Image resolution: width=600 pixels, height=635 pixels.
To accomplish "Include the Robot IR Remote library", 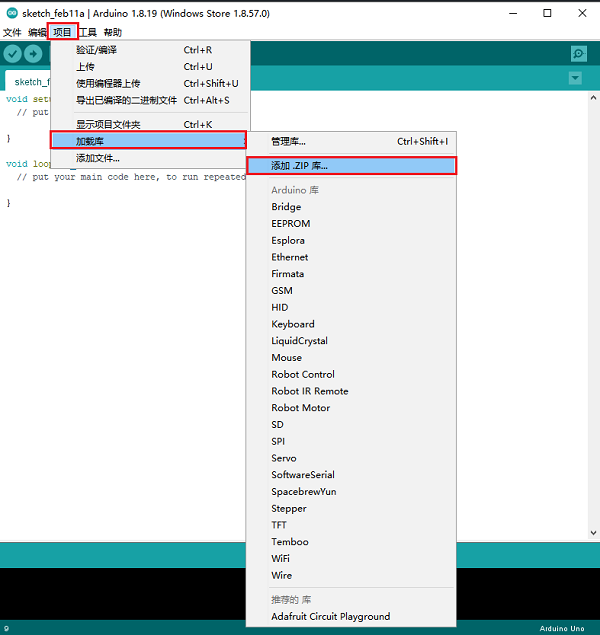I will click(351, 391).
